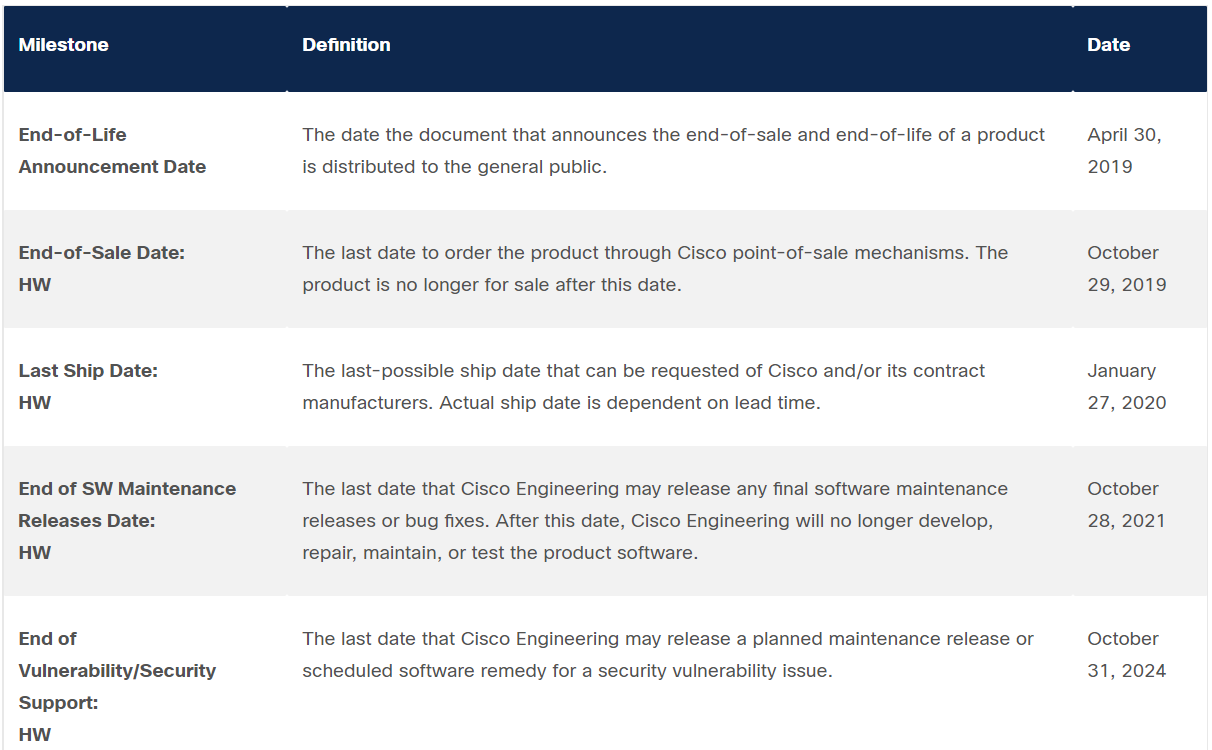Select the Last Ship Date: HW milestone
The image size is (1212, 750).
tap(88, 387)
